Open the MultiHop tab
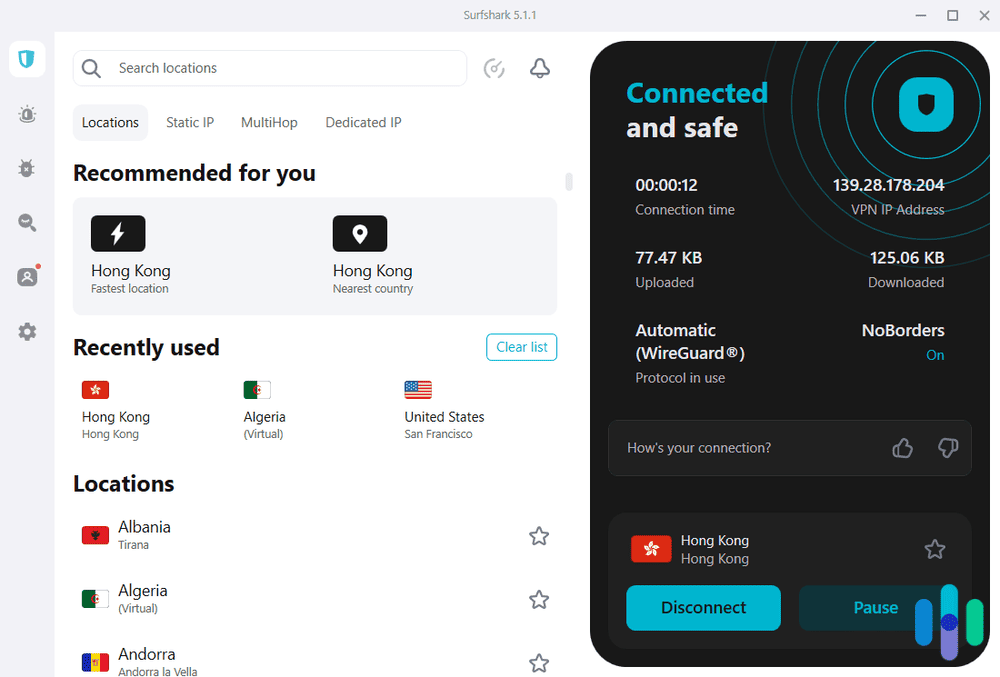Screen dimensions: 1000x677 click(269, 122)
